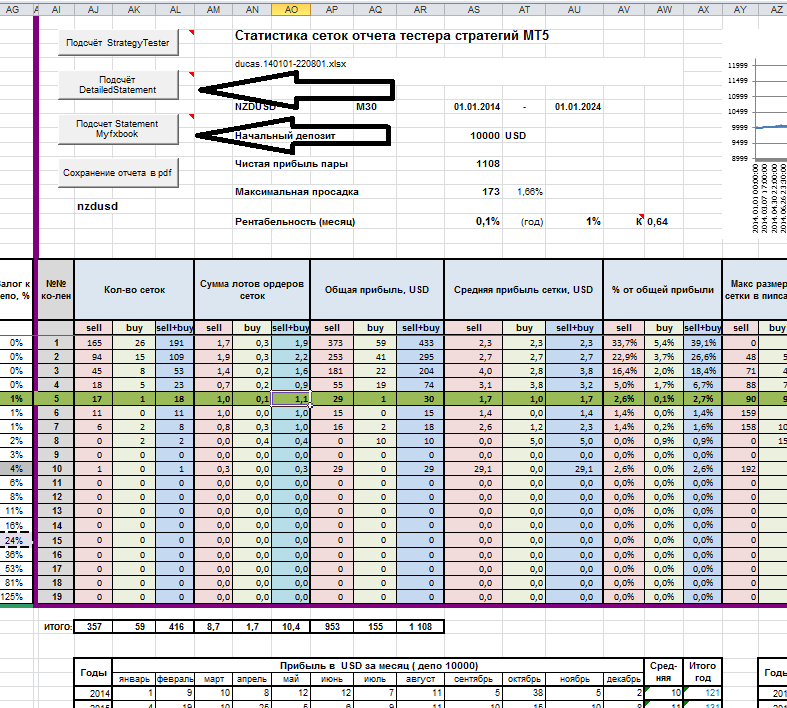Viewport: 787px width, 708px height.
Task: Select column header AO
Action: (291, 10)
